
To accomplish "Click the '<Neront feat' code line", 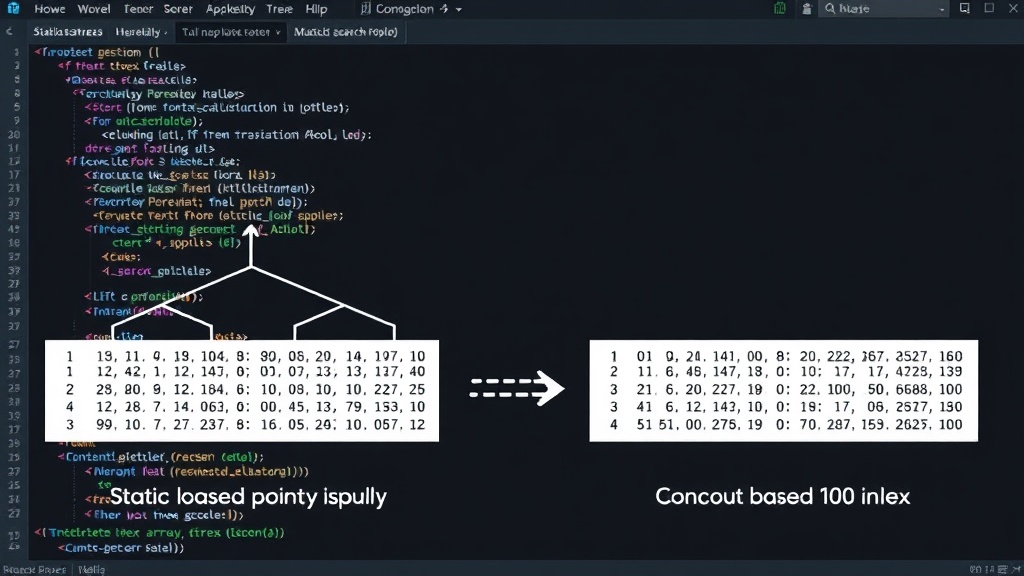I will point(197,471).
